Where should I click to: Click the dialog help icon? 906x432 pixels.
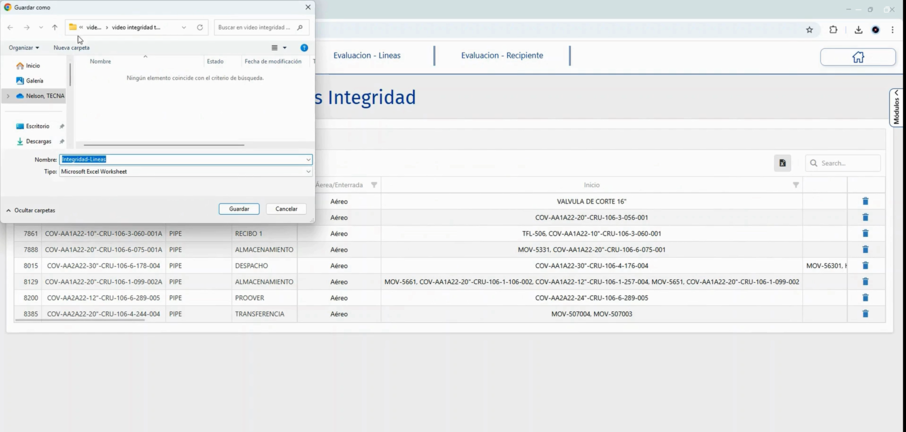304,47
